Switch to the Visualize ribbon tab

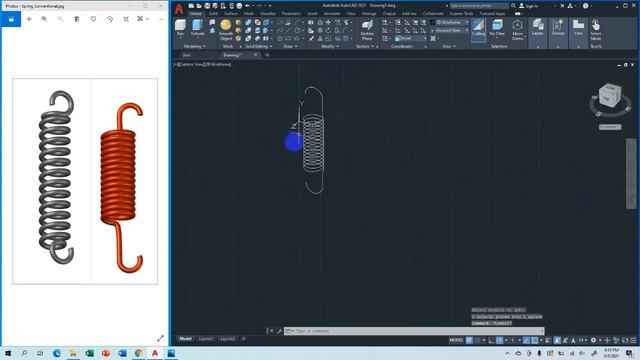(268, 13)
